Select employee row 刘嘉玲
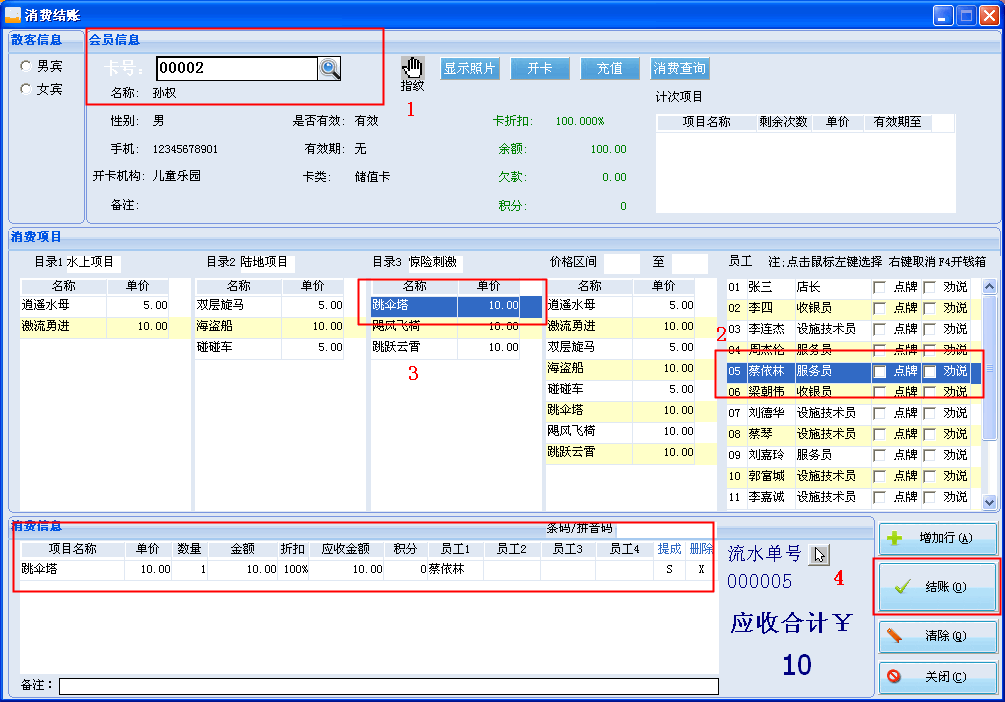Screen dimensions: 1005x702 click(x=854, y=455)
